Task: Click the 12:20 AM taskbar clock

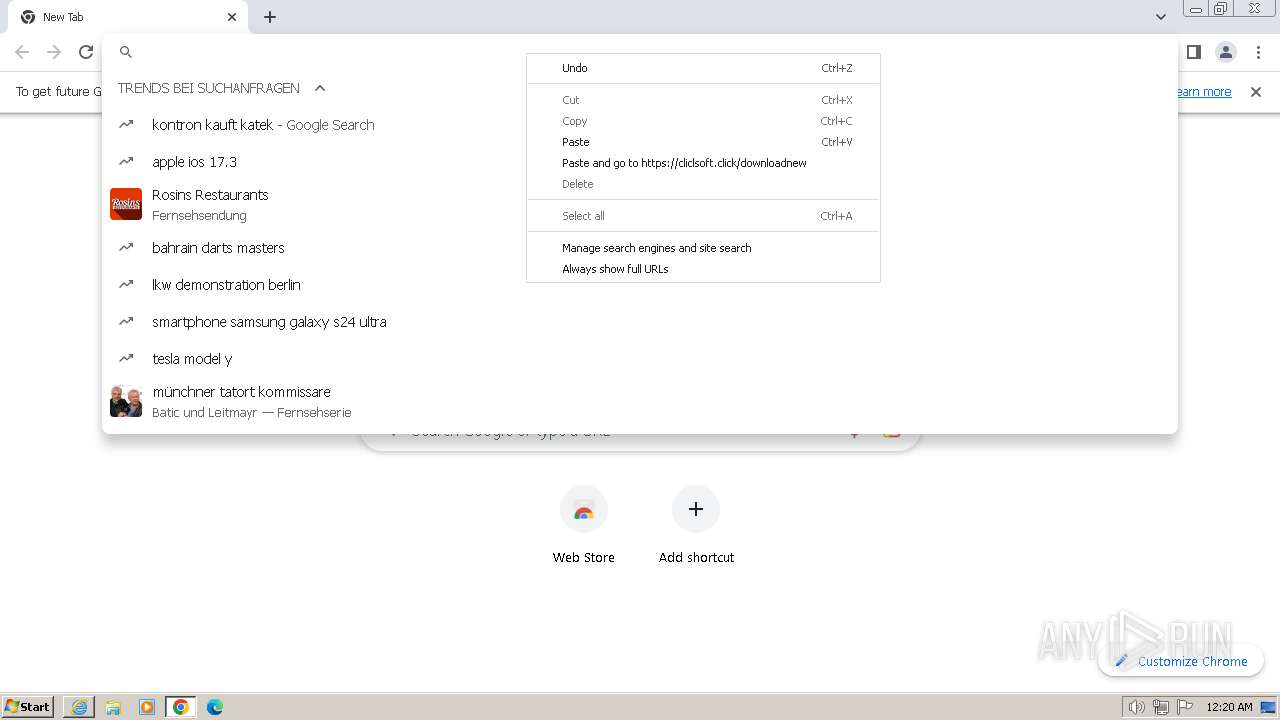Action: click(1229, 707)
